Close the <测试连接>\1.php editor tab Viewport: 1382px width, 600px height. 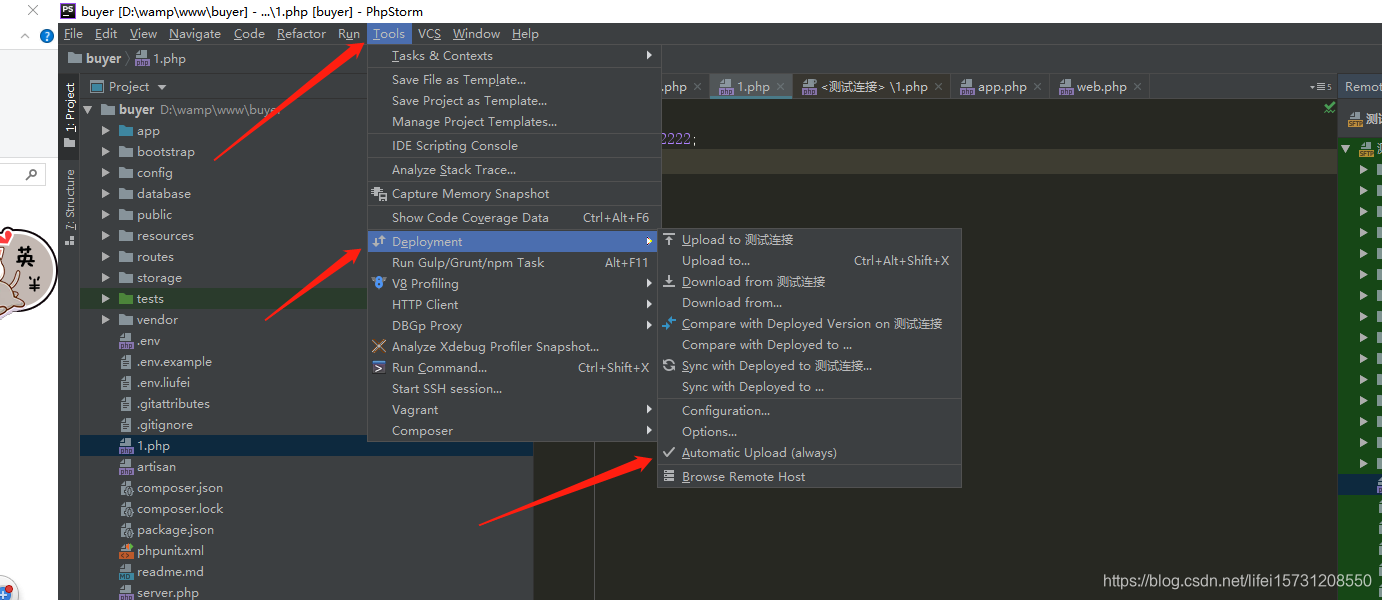coord(938,87)
